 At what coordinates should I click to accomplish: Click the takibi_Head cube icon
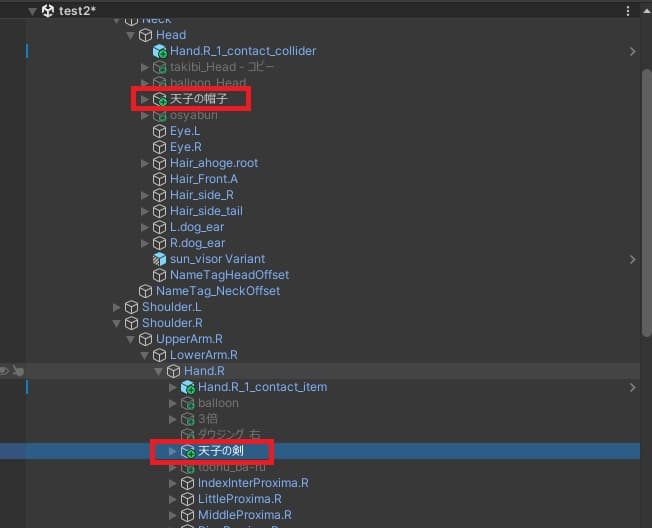(160, 67)
